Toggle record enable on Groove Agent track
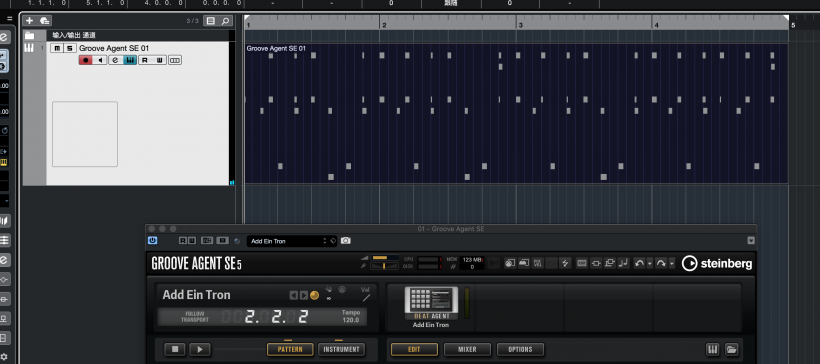 (x=86, y=60)
